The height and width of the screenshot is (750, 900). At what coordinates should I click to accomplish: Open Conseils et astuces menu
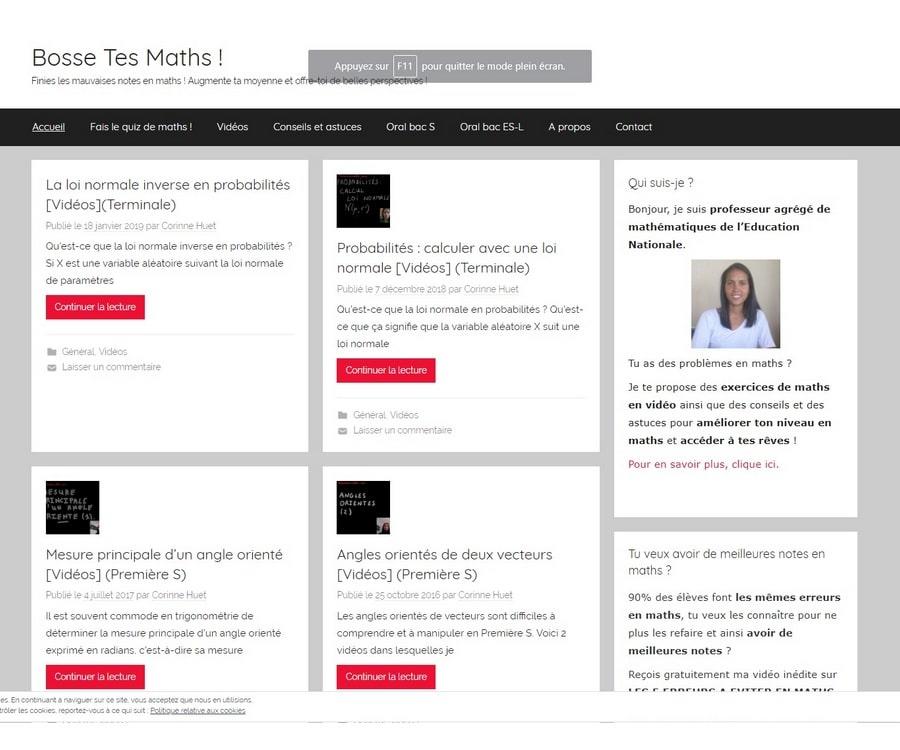click(317, 127)
